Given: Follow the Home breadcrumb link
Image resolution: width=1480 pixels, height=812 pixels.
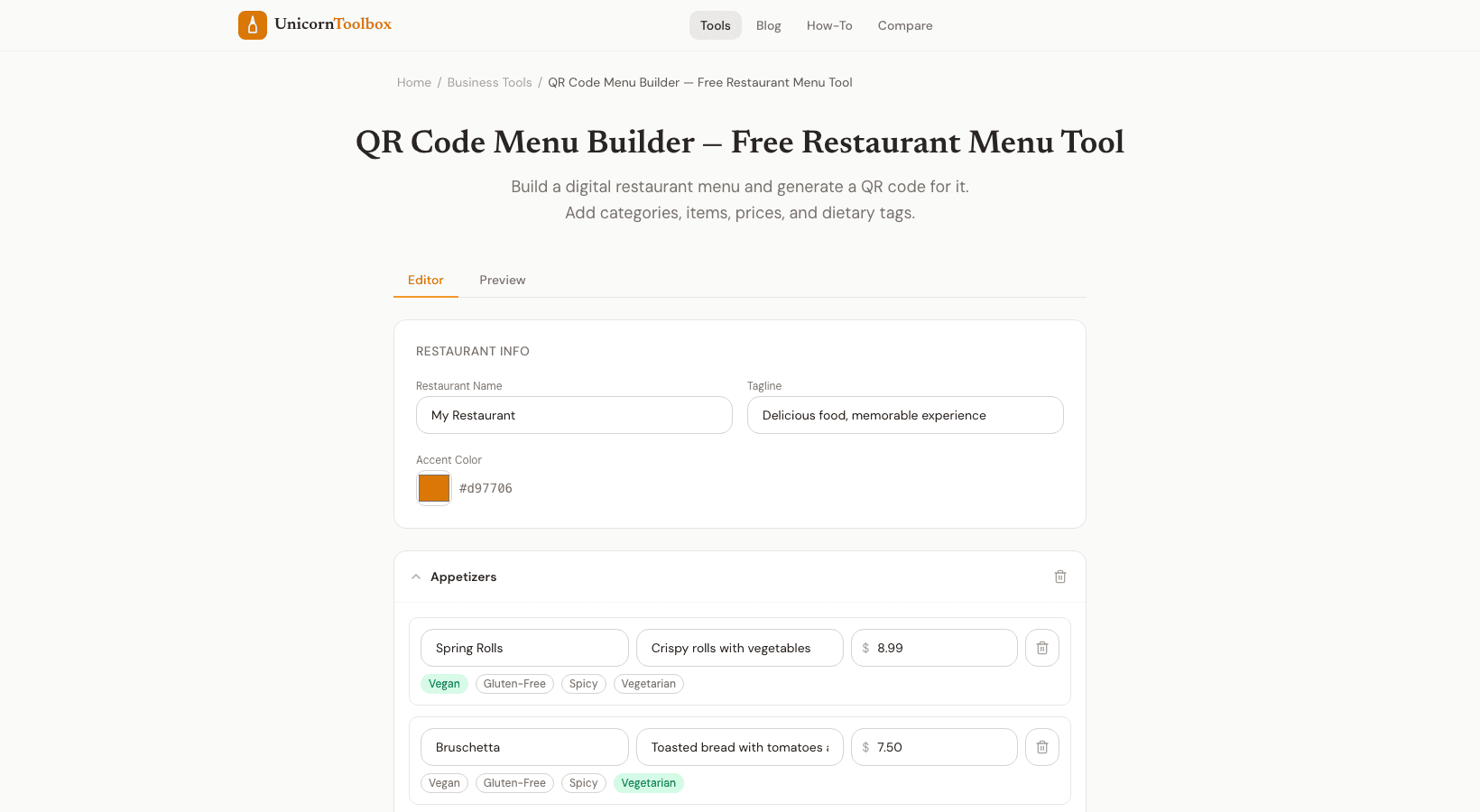Looking at the screenshot, I should tap(414, 82).
